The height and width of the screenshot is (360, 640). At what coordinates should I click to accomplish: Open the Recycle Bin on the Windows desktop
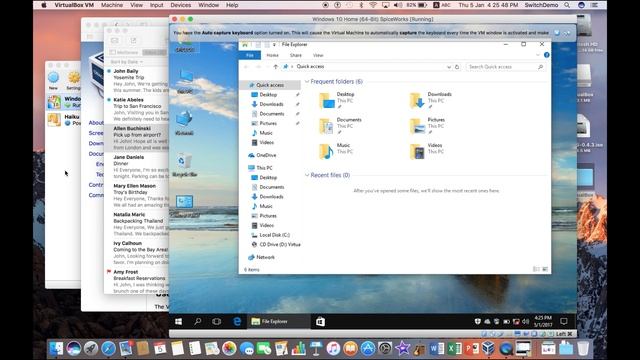coord(184,164)
